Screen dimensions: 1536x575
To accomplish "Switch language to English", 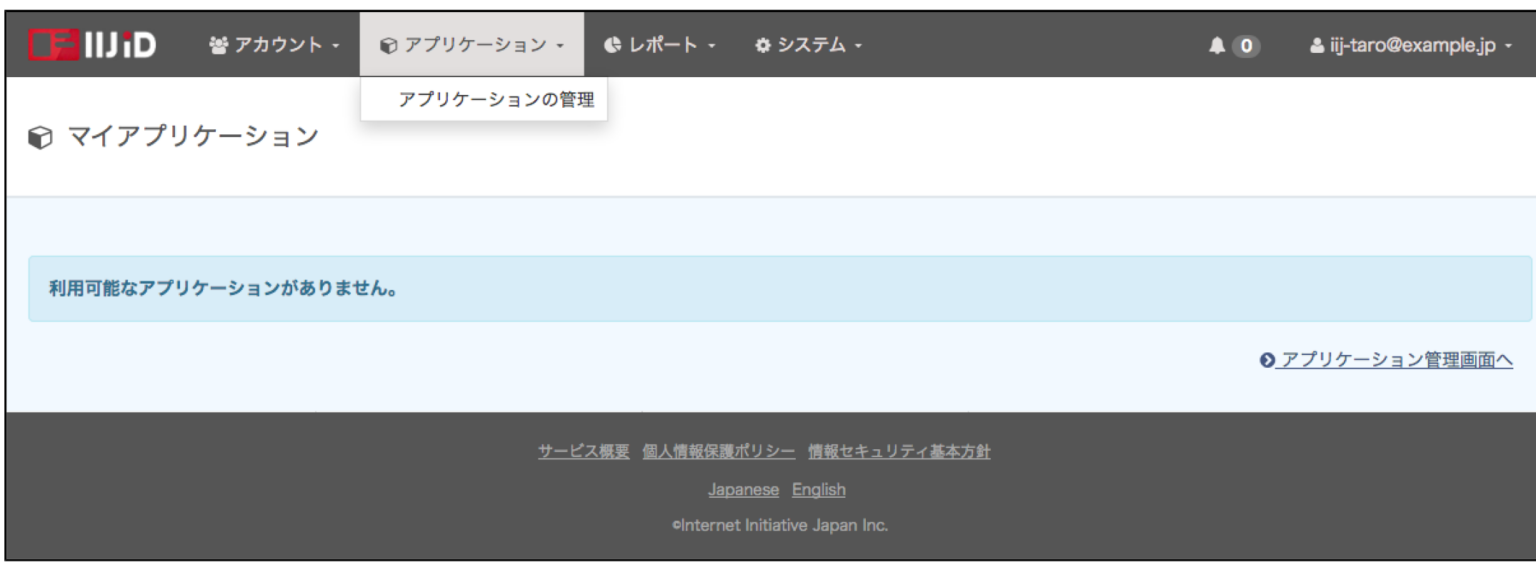I will pos(818,490).
